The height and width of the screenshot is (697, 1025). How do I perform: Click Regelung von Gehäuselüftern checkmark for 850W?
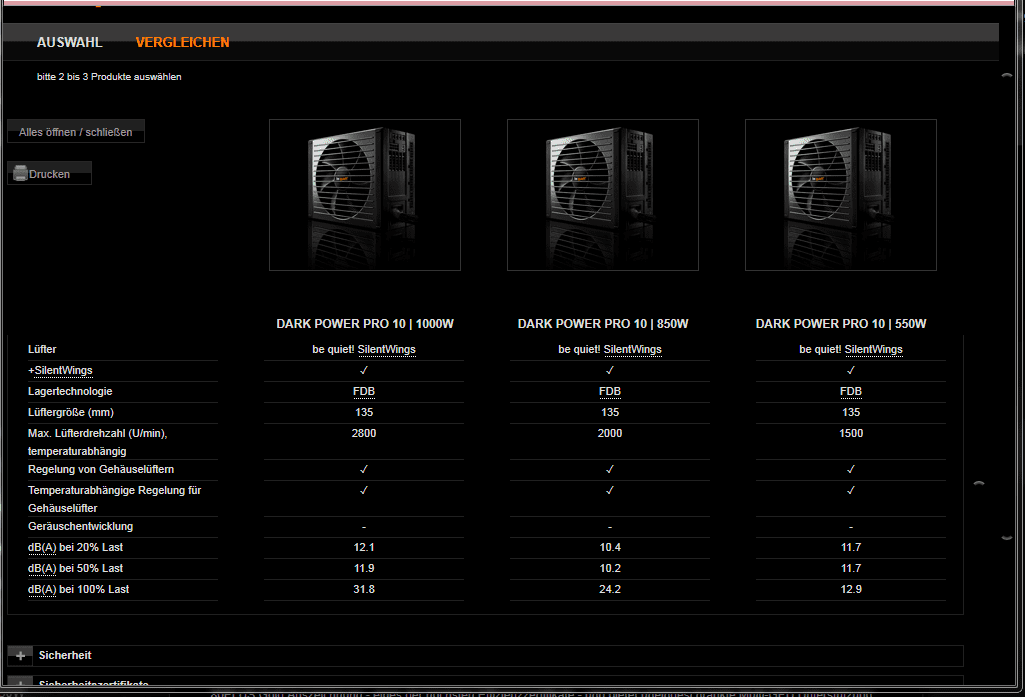(610, 469)
